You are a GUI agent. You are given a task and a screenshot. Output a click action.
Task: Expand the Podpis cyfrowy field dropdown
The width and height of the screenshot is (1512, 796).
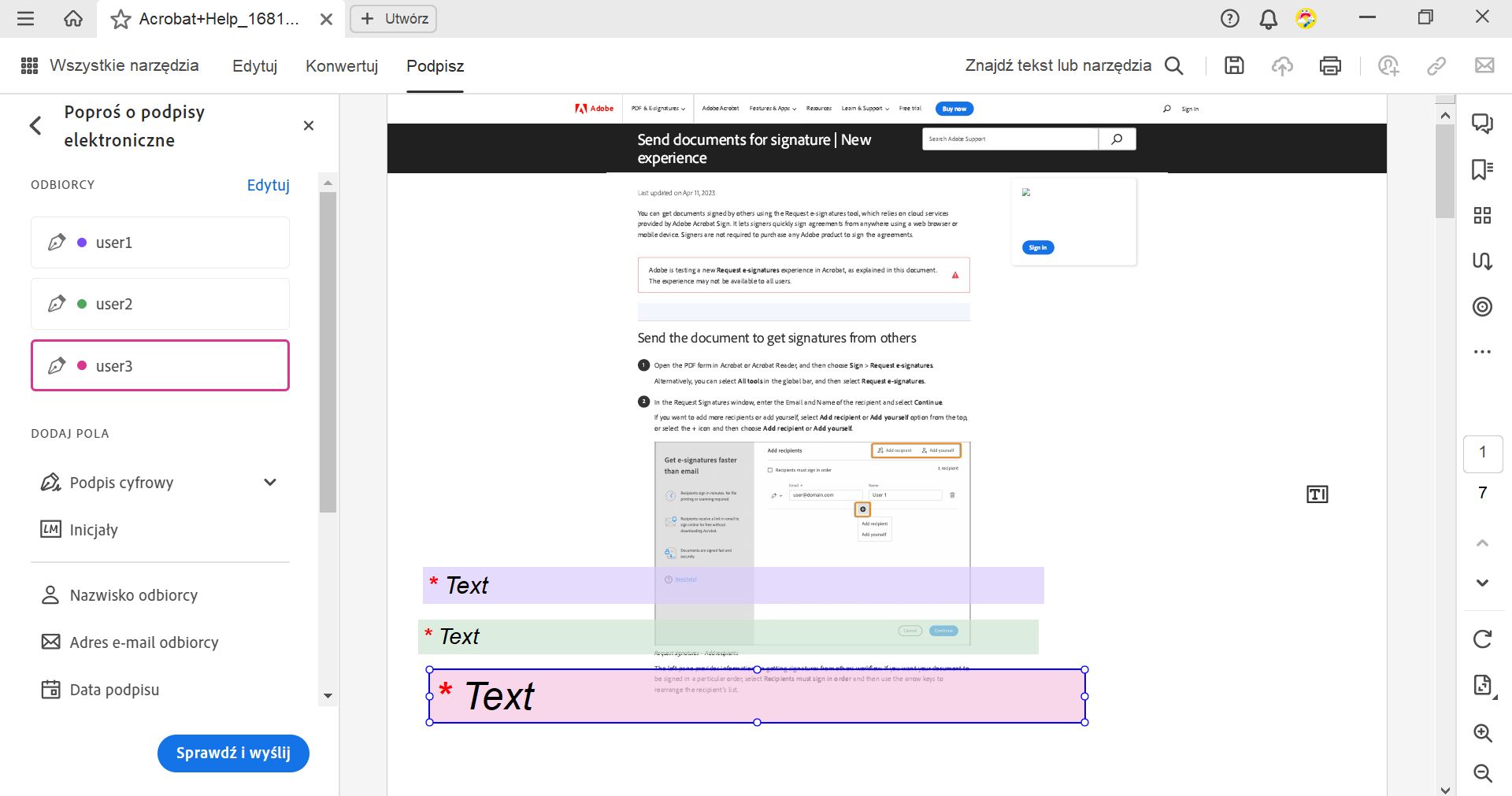pos(270,483)
